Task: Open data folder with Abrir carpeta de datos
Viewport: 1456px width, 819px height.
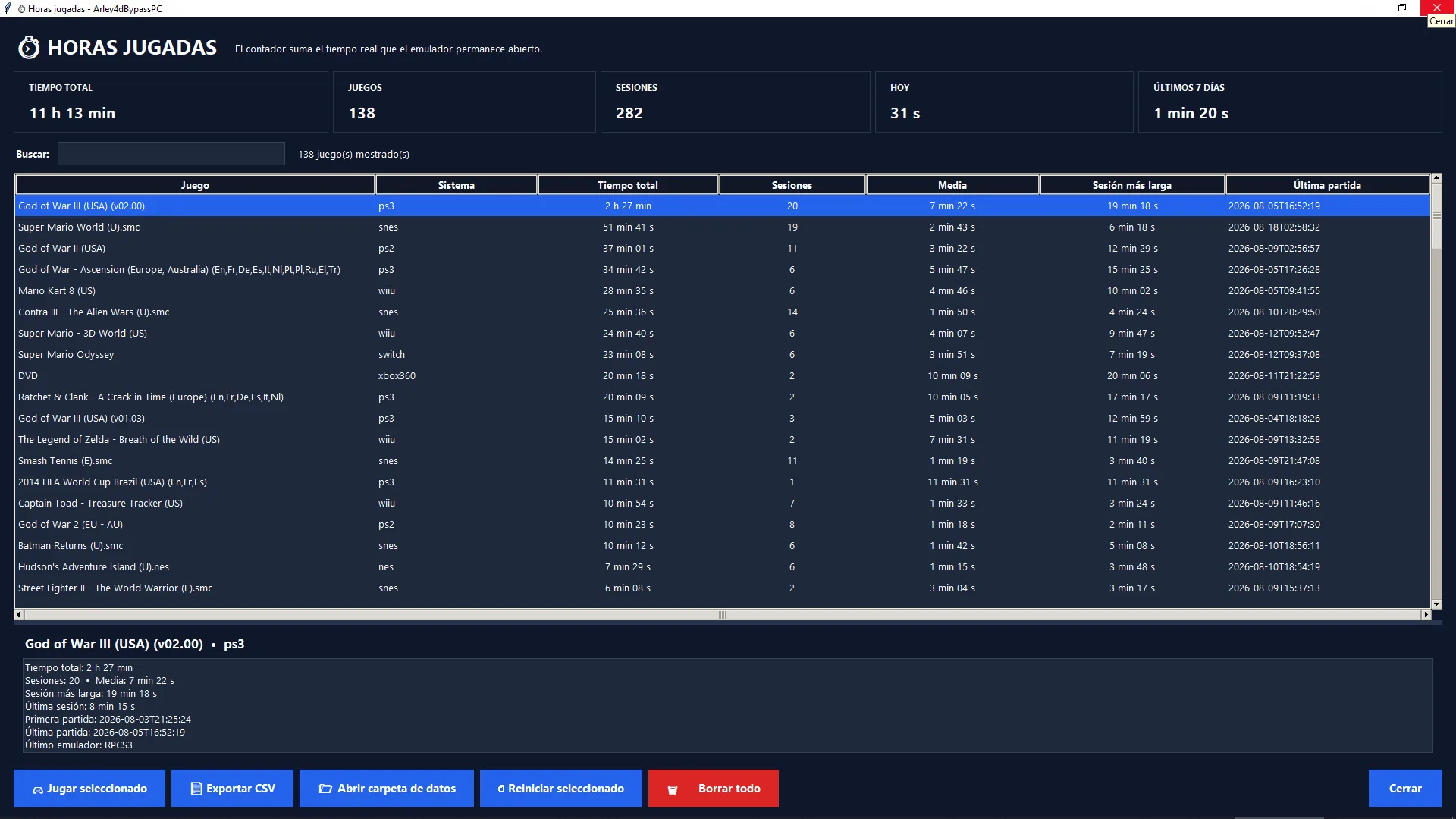Action: click(387, 789)
